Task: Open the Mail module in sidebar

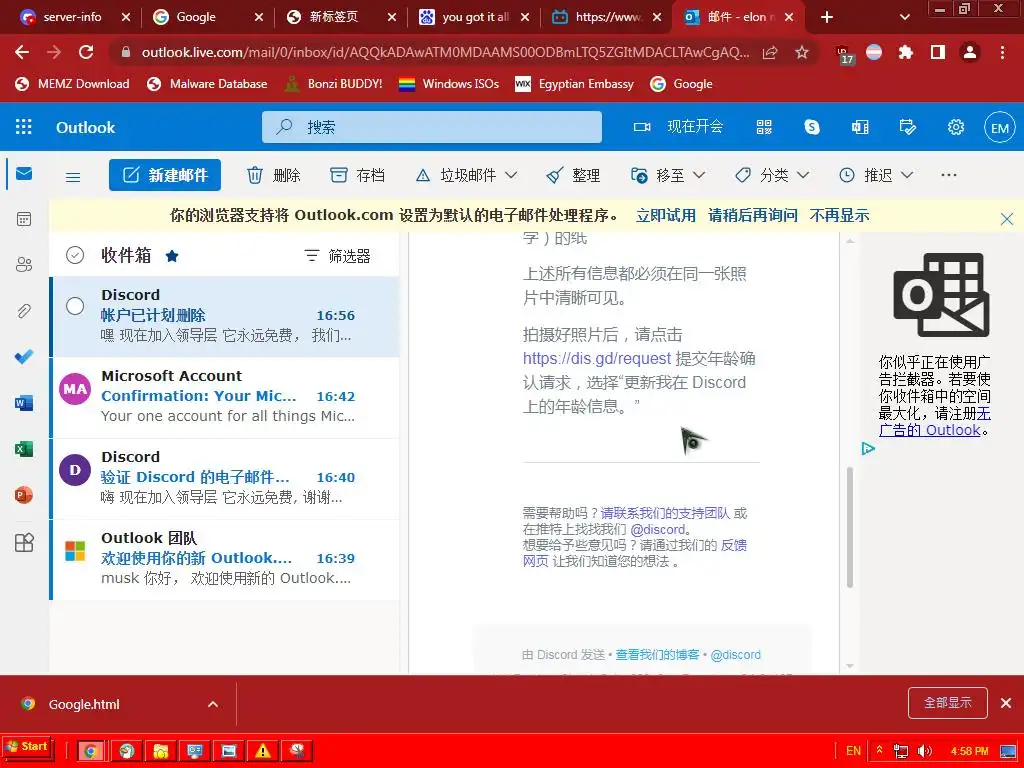Action: (24, 173)
